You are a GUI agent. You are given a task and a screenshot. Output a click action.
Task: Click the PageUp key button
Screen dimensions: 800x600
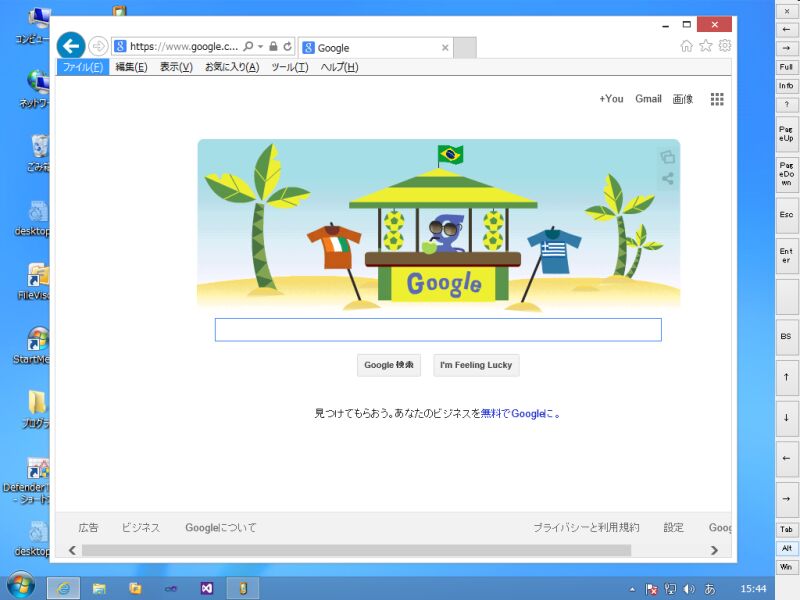[x=786, y=134]
